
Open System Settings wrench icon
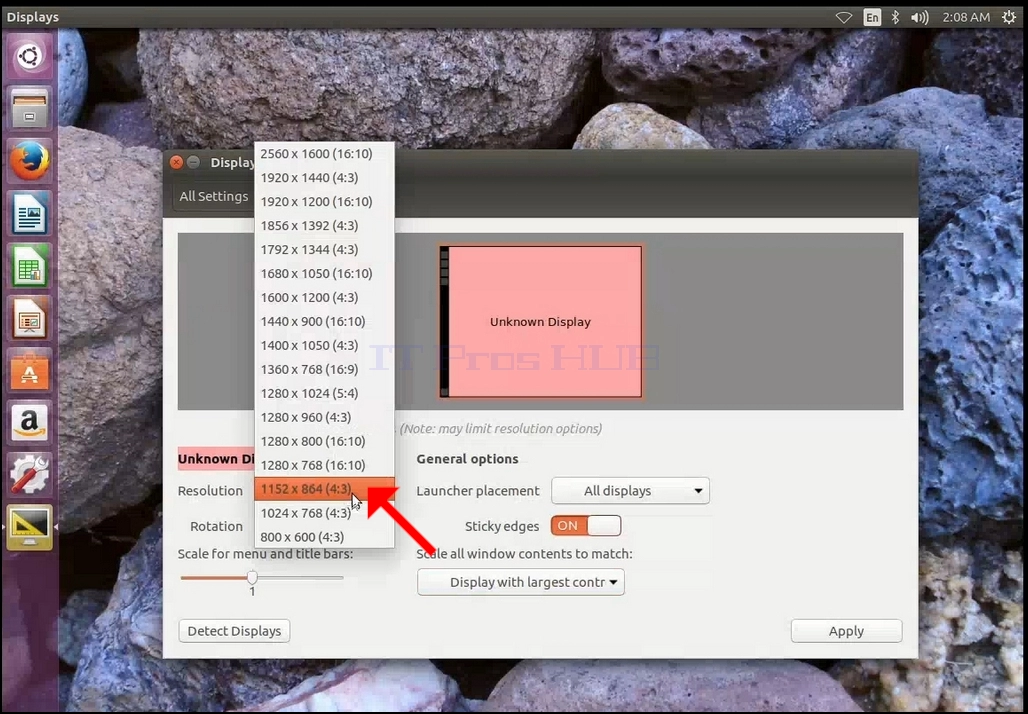(29, 475)
